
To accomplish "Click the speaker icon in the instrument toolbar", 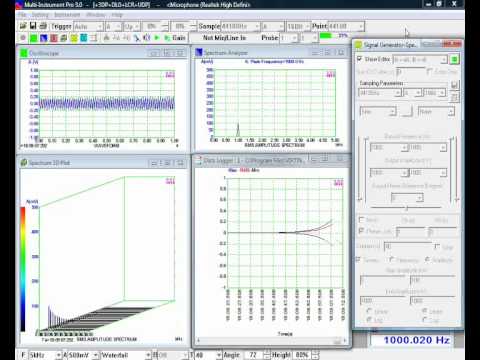I will (146, 38).
